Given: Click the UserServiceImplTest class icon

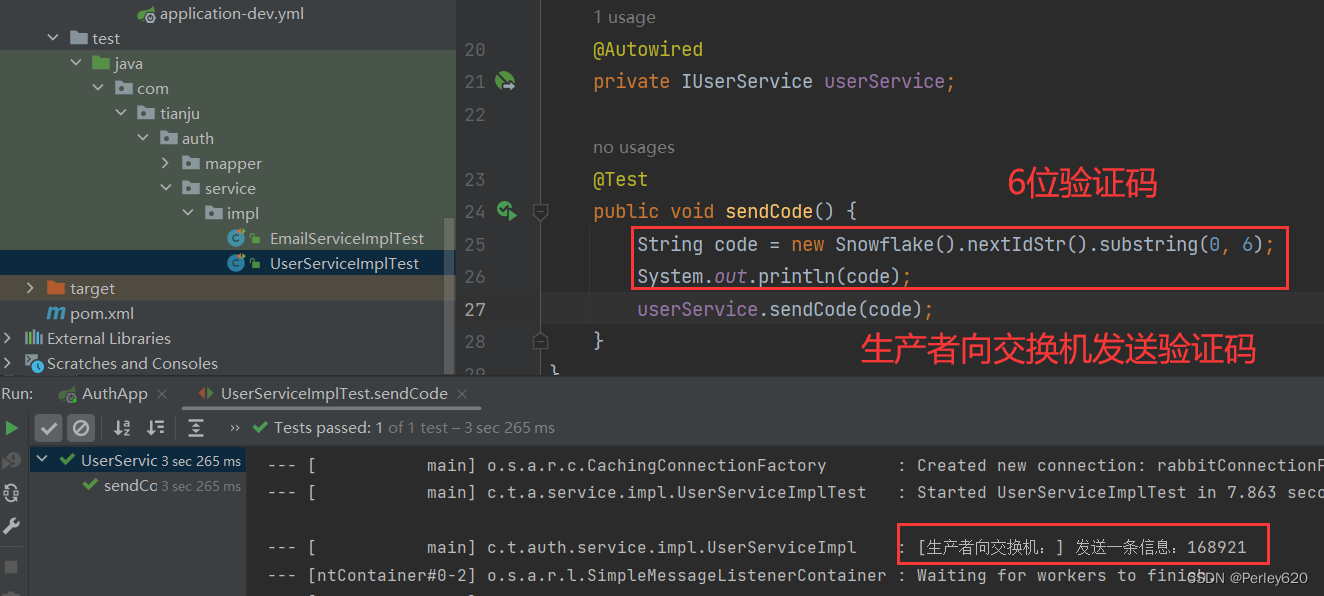Looking at the screenshot, I should 237,264.
